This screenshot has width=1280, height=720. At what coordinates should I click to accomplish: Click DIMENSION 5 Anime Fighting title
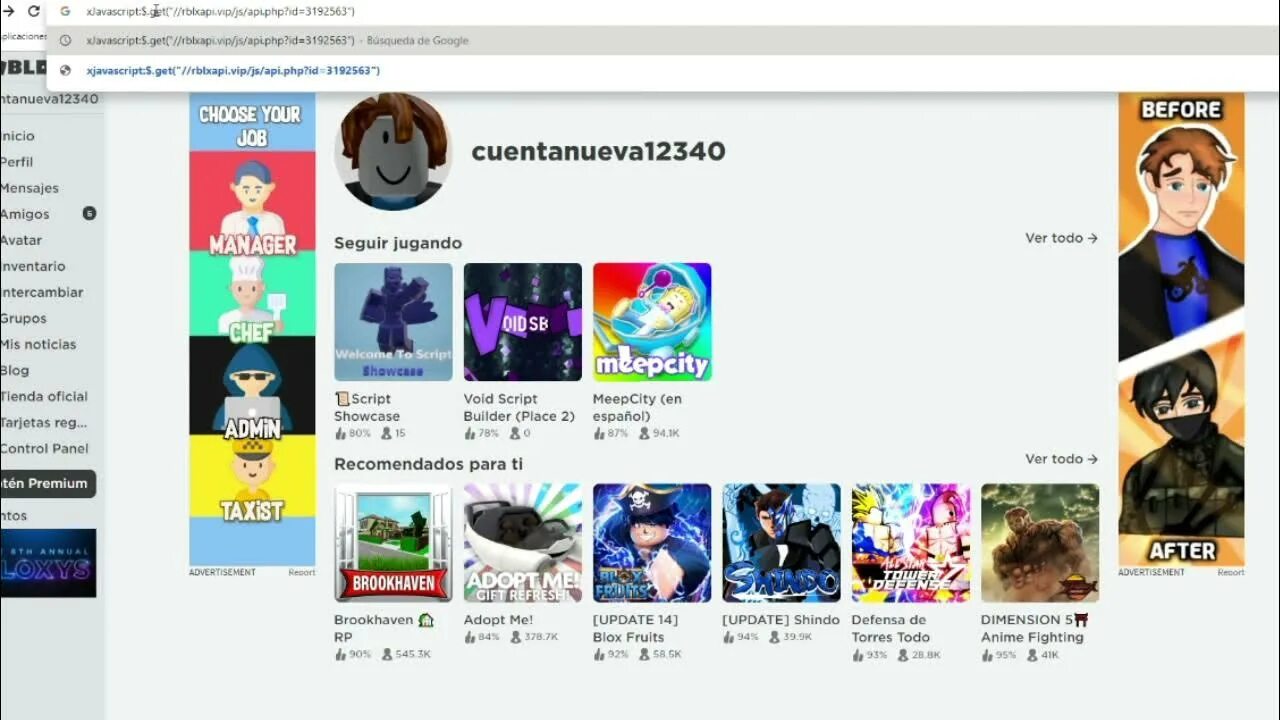click(x=1035, y=628)
